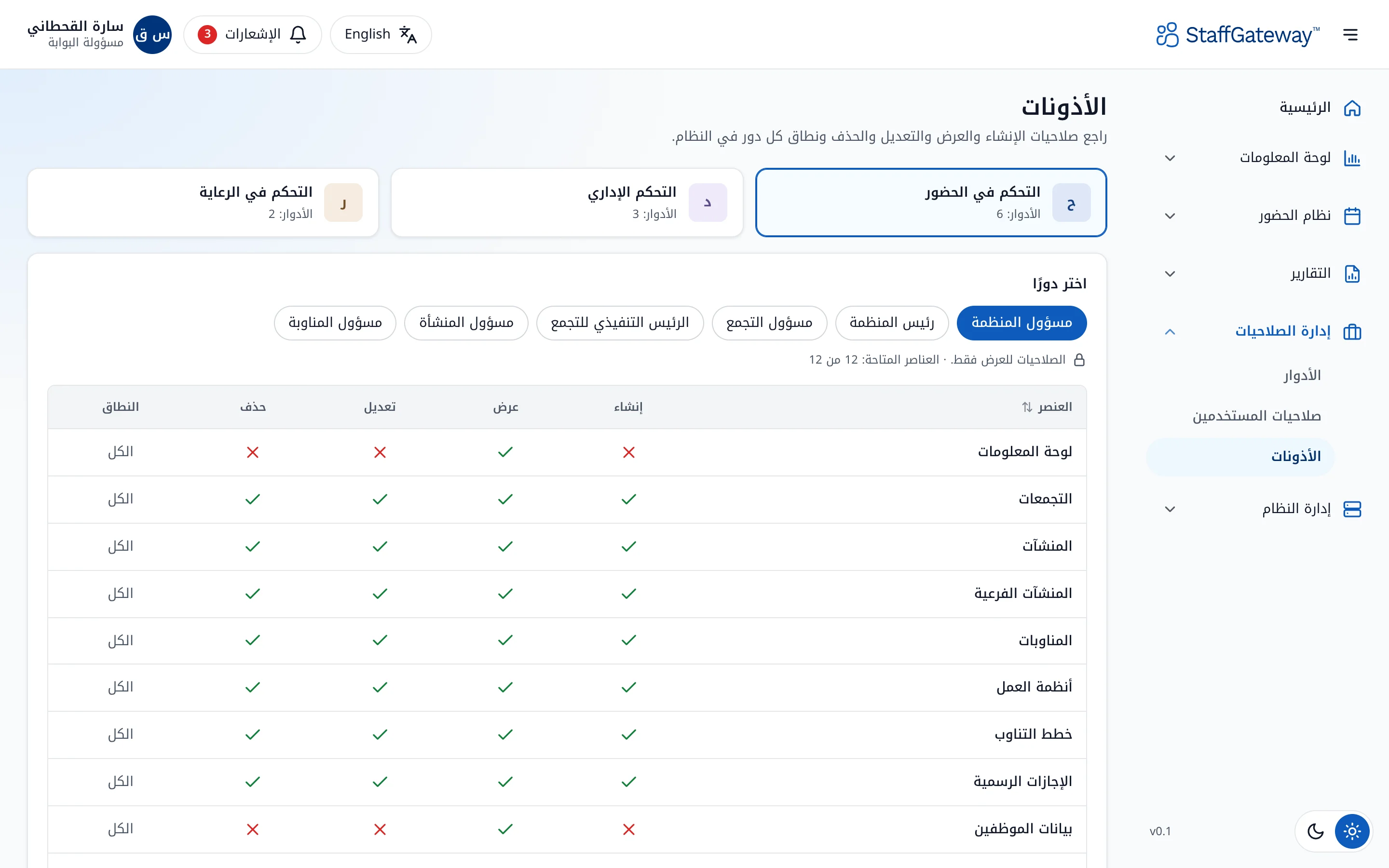The width and height of the screenshot is (1389, 868).
Task: Click the النطاق column header
Action: click(x=121, y=407)
